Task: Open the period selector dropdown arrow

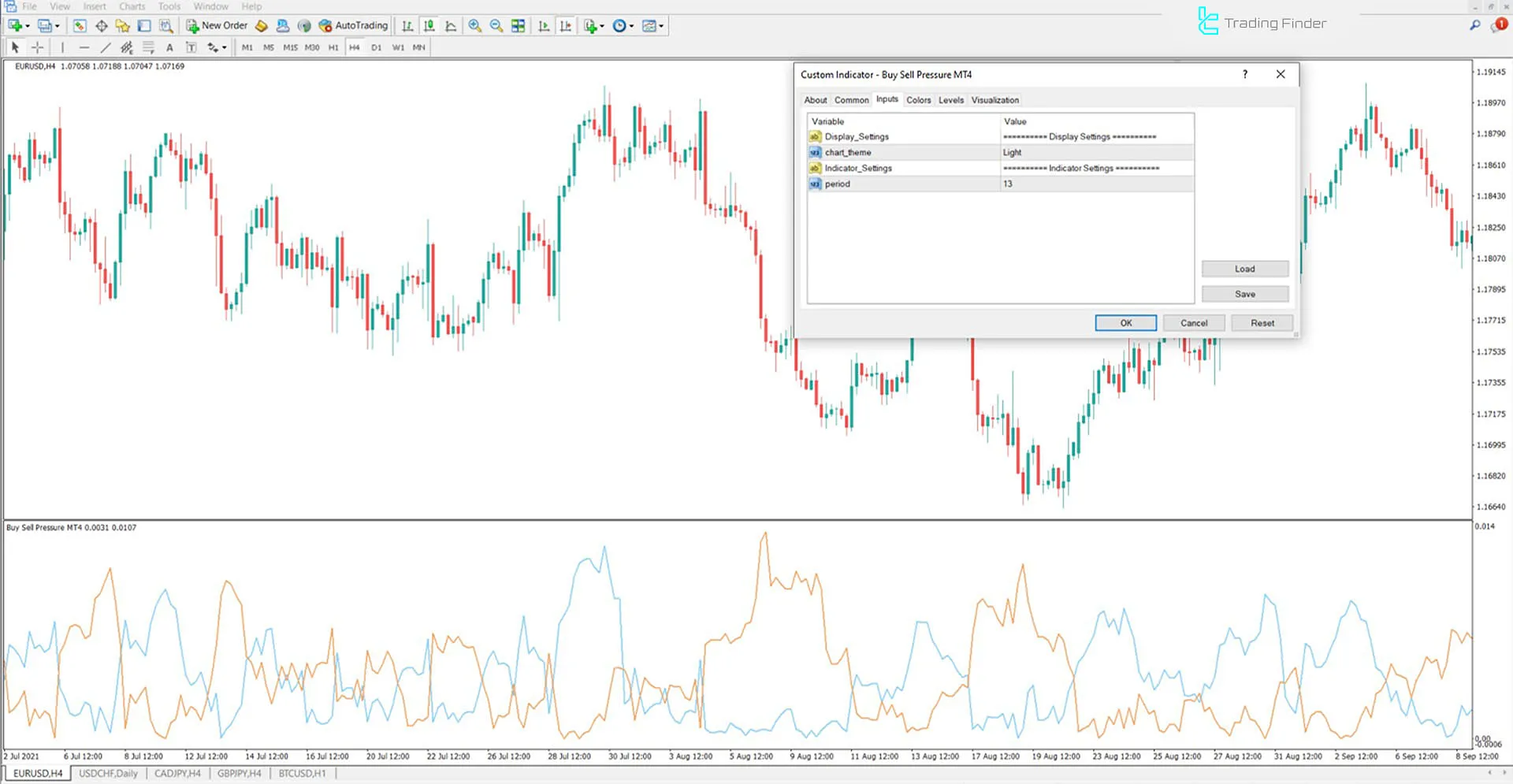Action: click(633, 25)
